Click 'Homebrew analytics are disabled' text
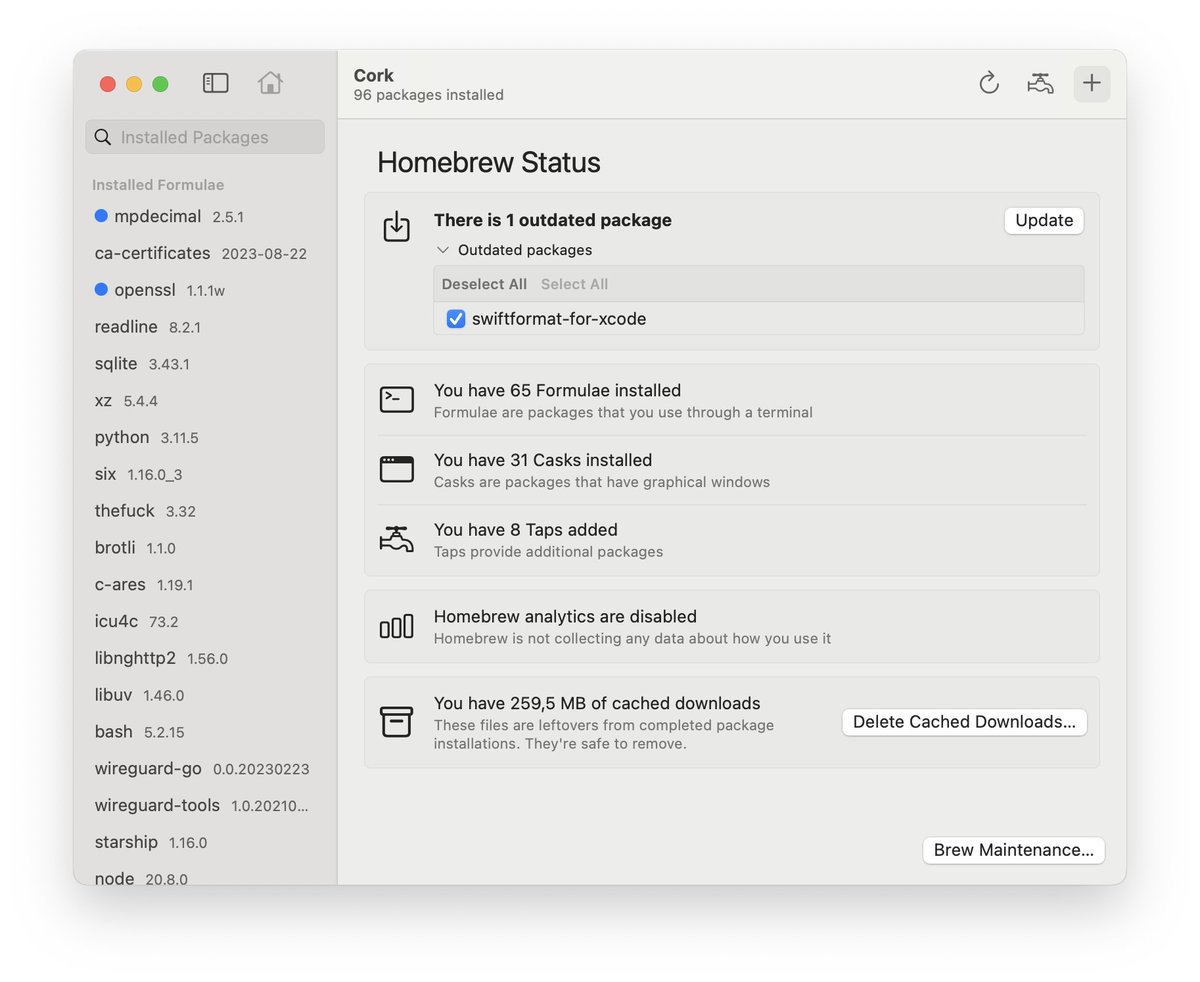This screenshot has height=982, width=1200. click(565, 617)
